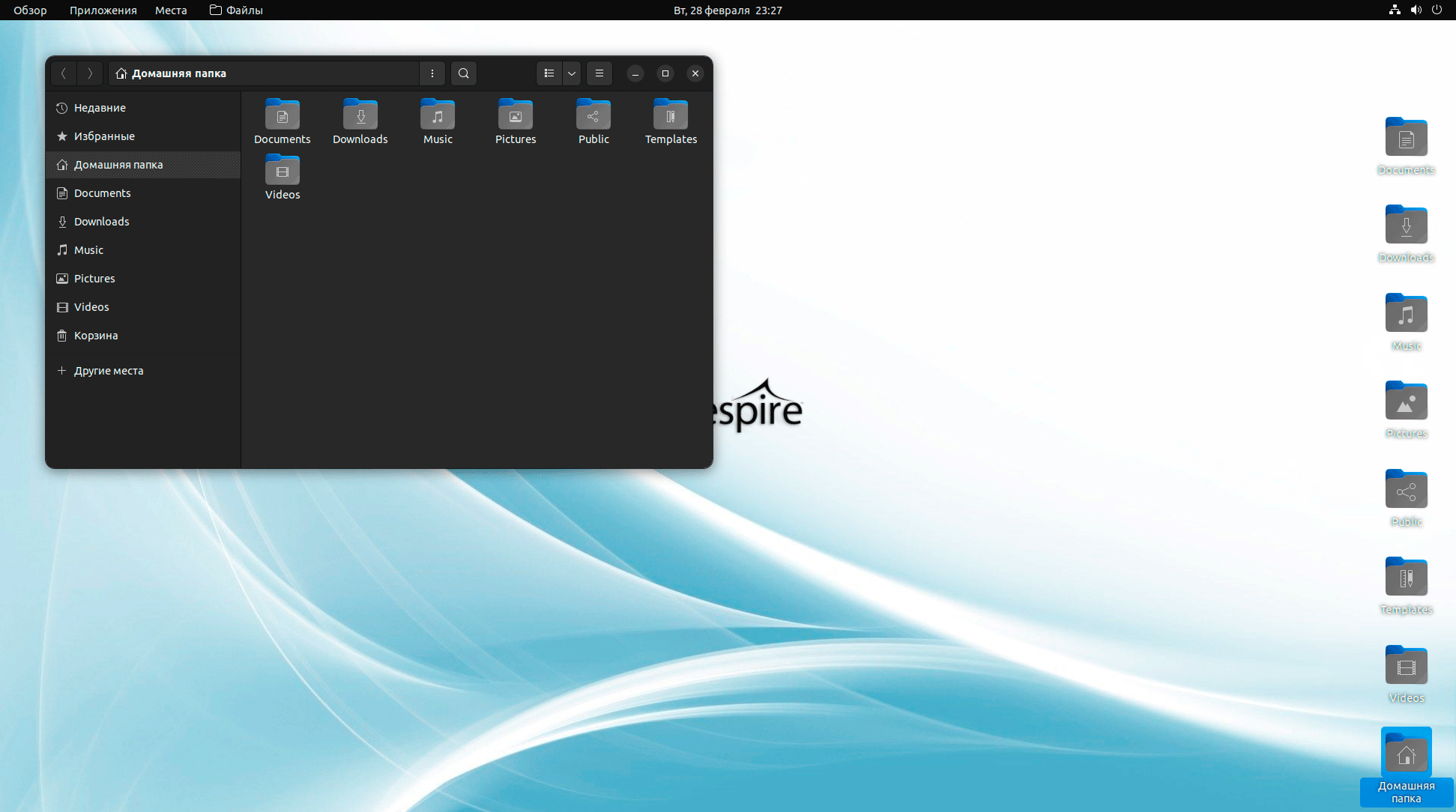Open the power menu icon
The image size is (1456, 812).
(1437, 10)
